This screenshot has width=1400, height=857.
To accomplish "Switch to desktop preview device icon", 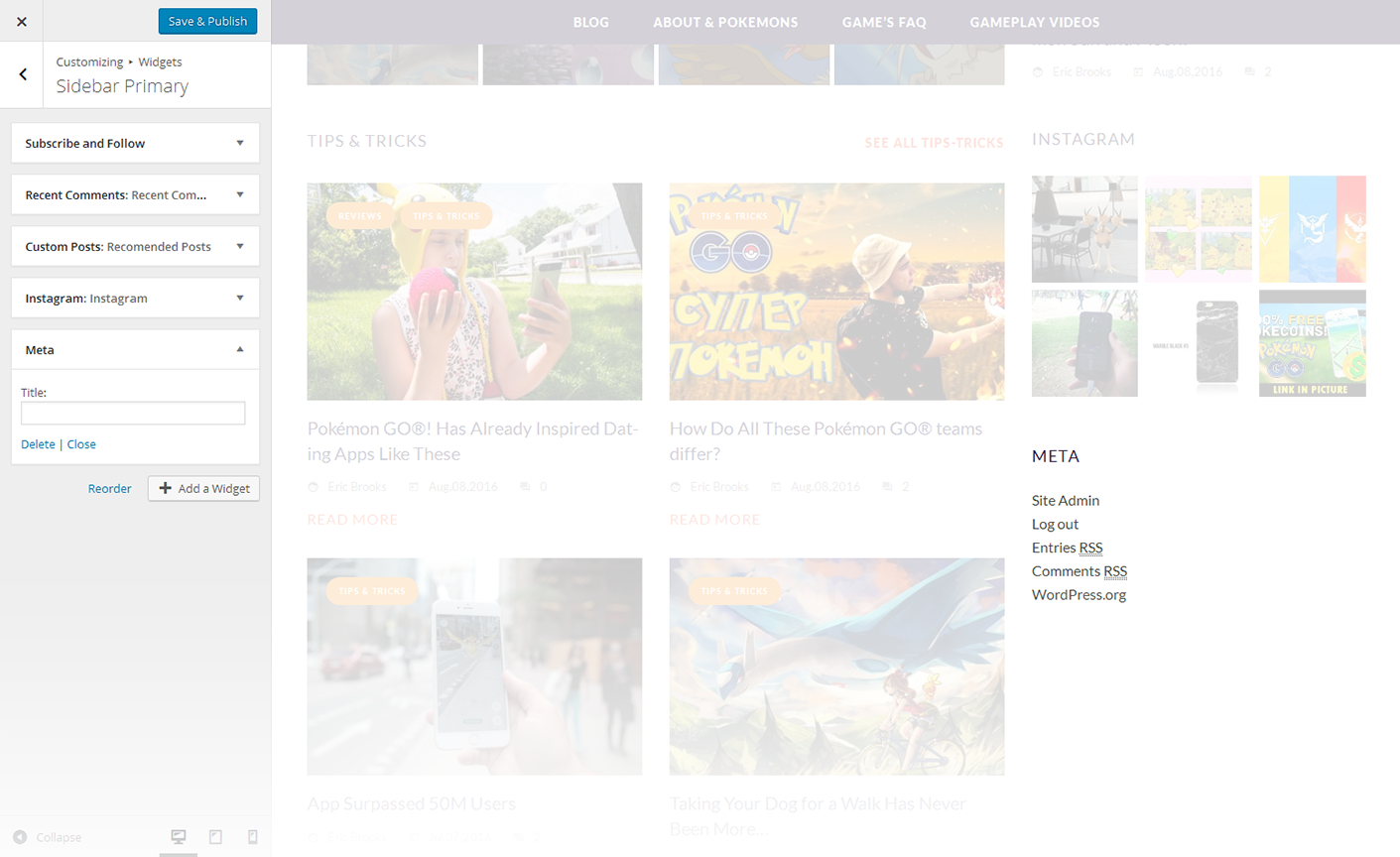I will point(179,837).
